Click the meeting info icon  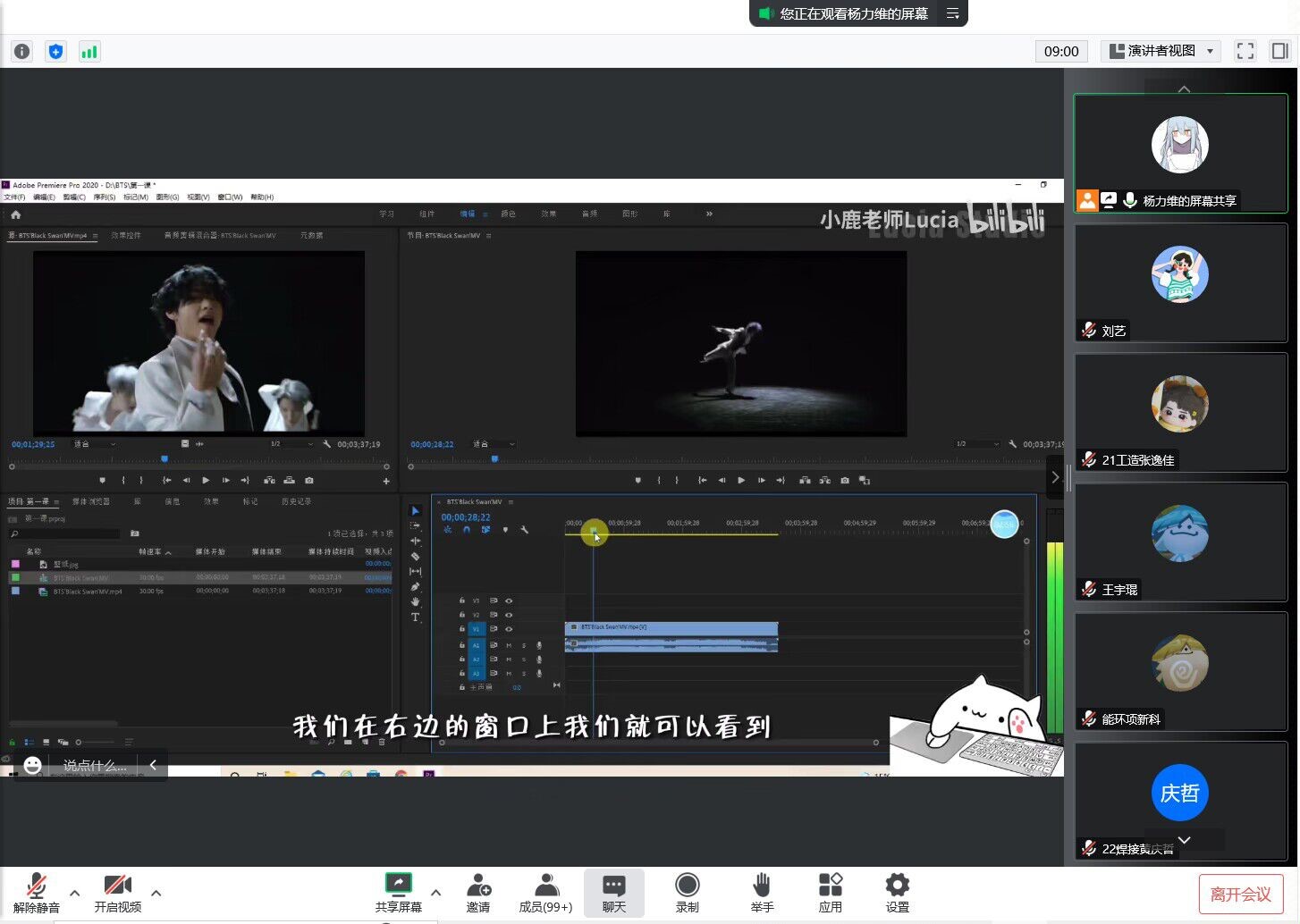(x=22, y=52)
